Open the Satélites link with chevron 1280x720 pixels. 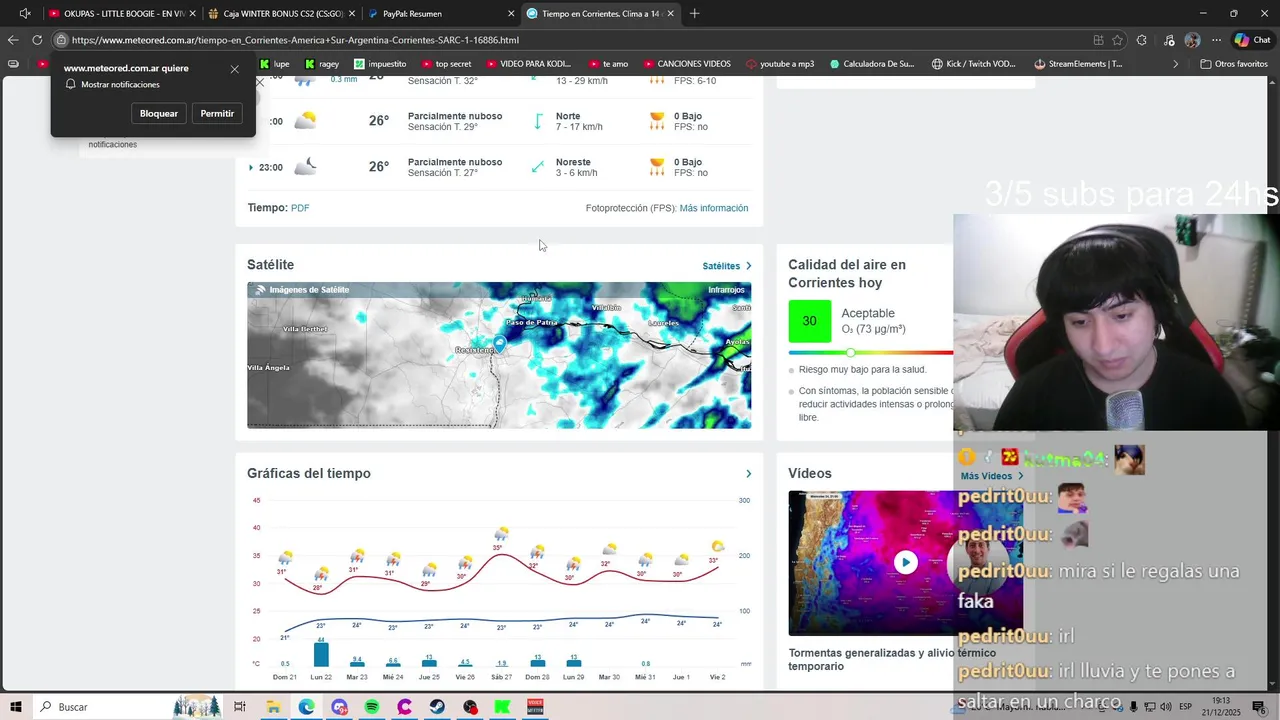[727, 266]
